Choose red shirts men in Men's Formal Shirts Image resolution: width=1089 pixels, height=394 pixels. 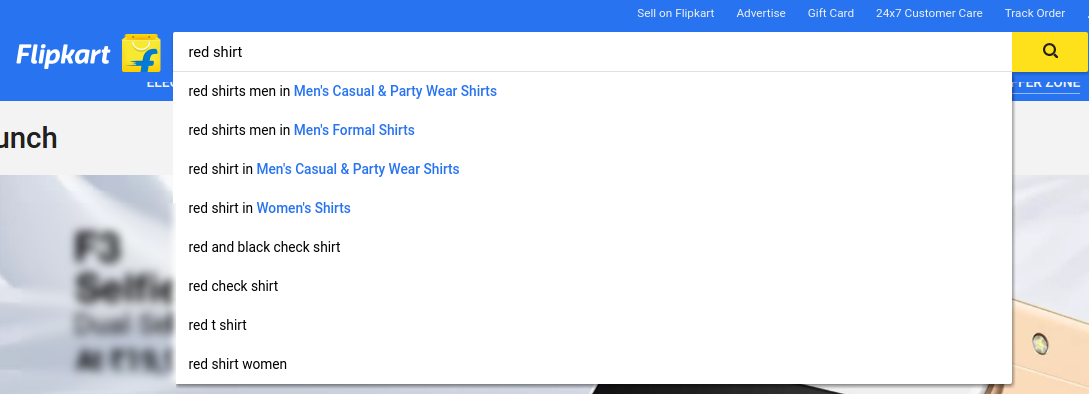594,130
